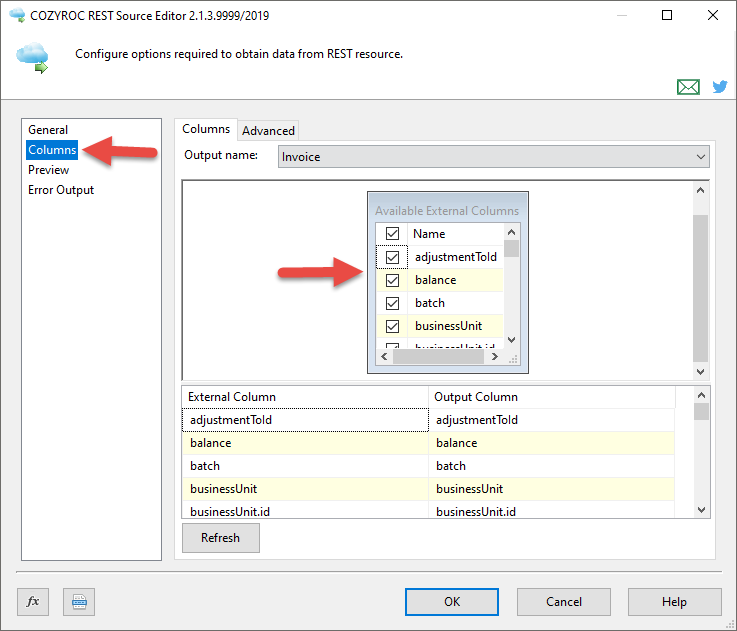Confirm with the OK button
Screen dimensions: 737x631
pos(452,602)
